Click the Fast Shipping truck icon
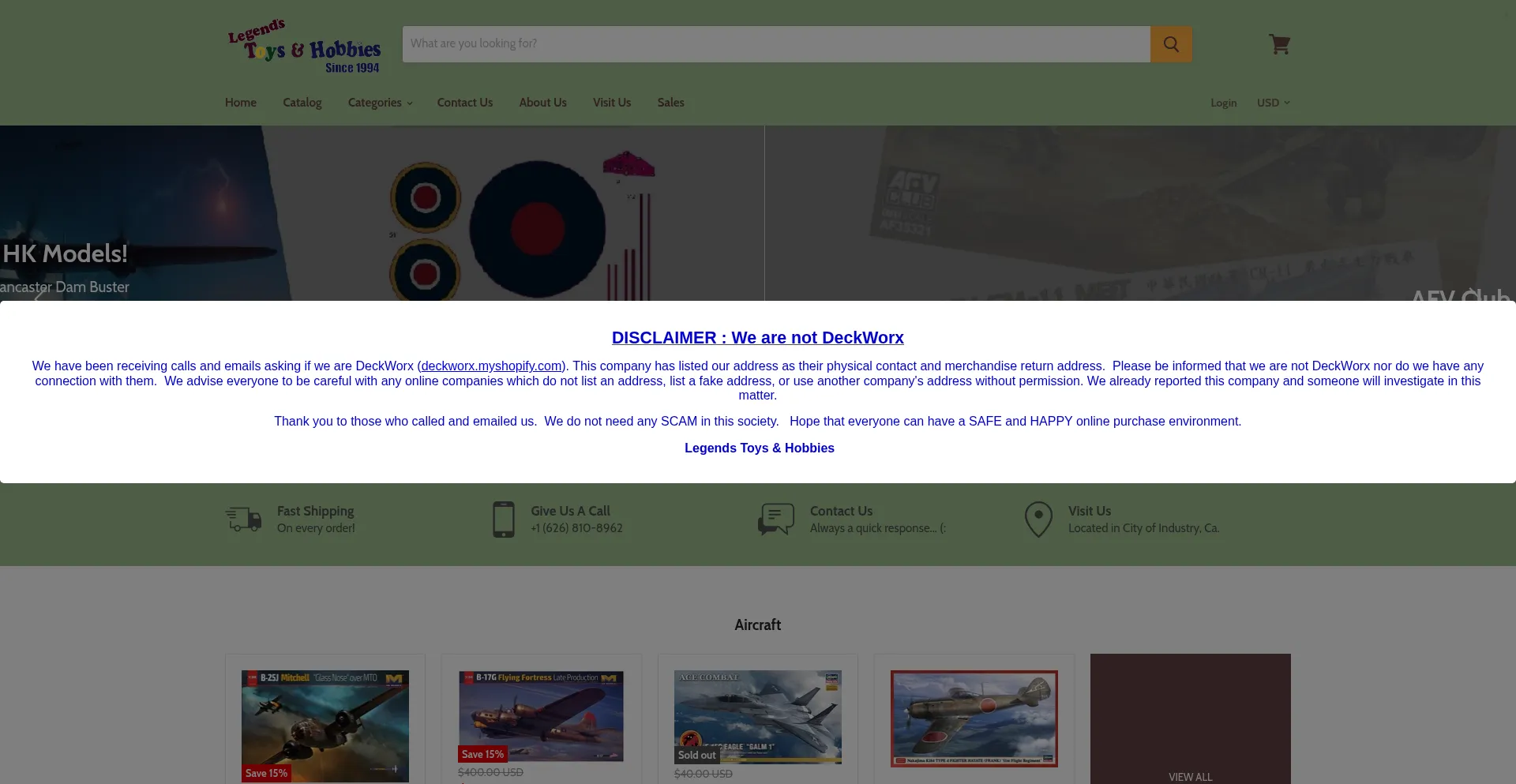 (x=243, y=520)
